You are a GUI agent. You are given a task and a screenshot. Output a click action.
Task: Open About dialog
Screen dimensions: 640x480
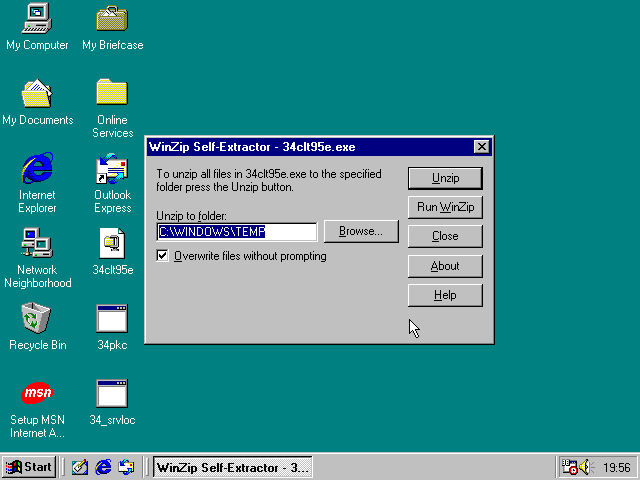[445, 266]
